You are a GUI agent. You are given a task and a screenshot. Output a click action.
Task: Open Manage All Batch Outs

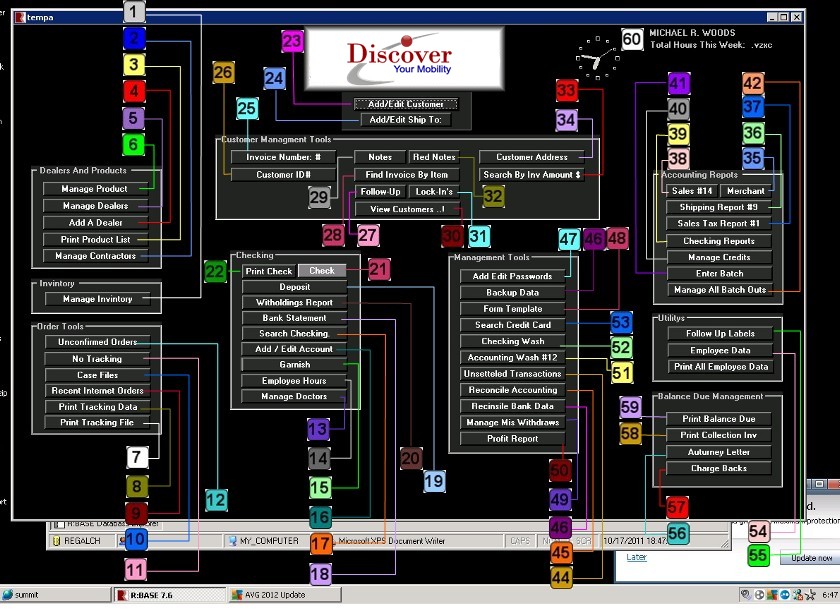coord(720,290)
